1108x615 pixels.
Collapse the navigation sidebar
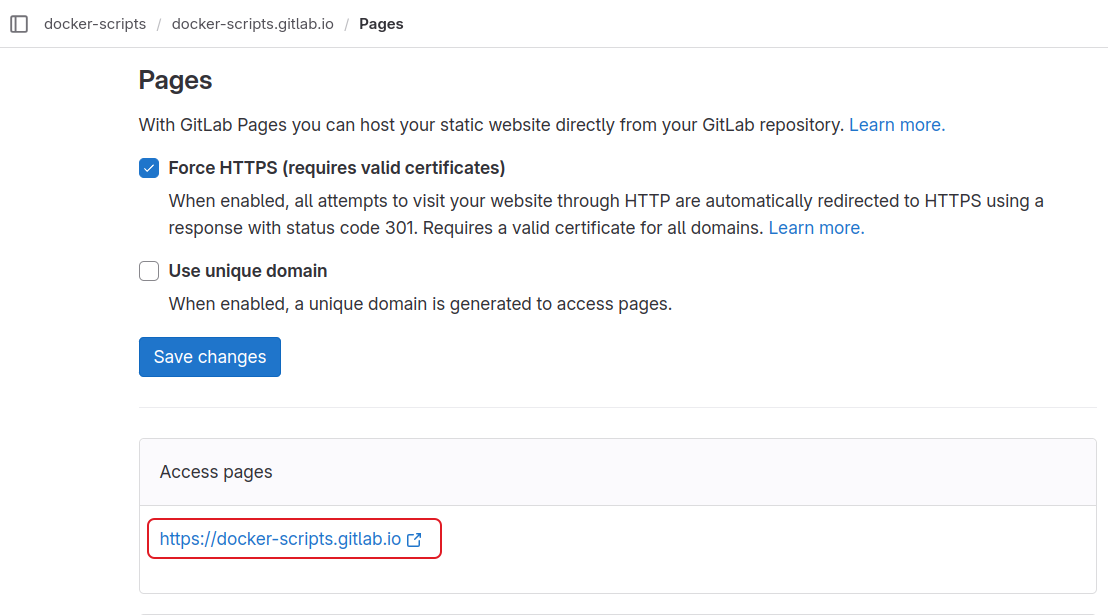[19, 23]
